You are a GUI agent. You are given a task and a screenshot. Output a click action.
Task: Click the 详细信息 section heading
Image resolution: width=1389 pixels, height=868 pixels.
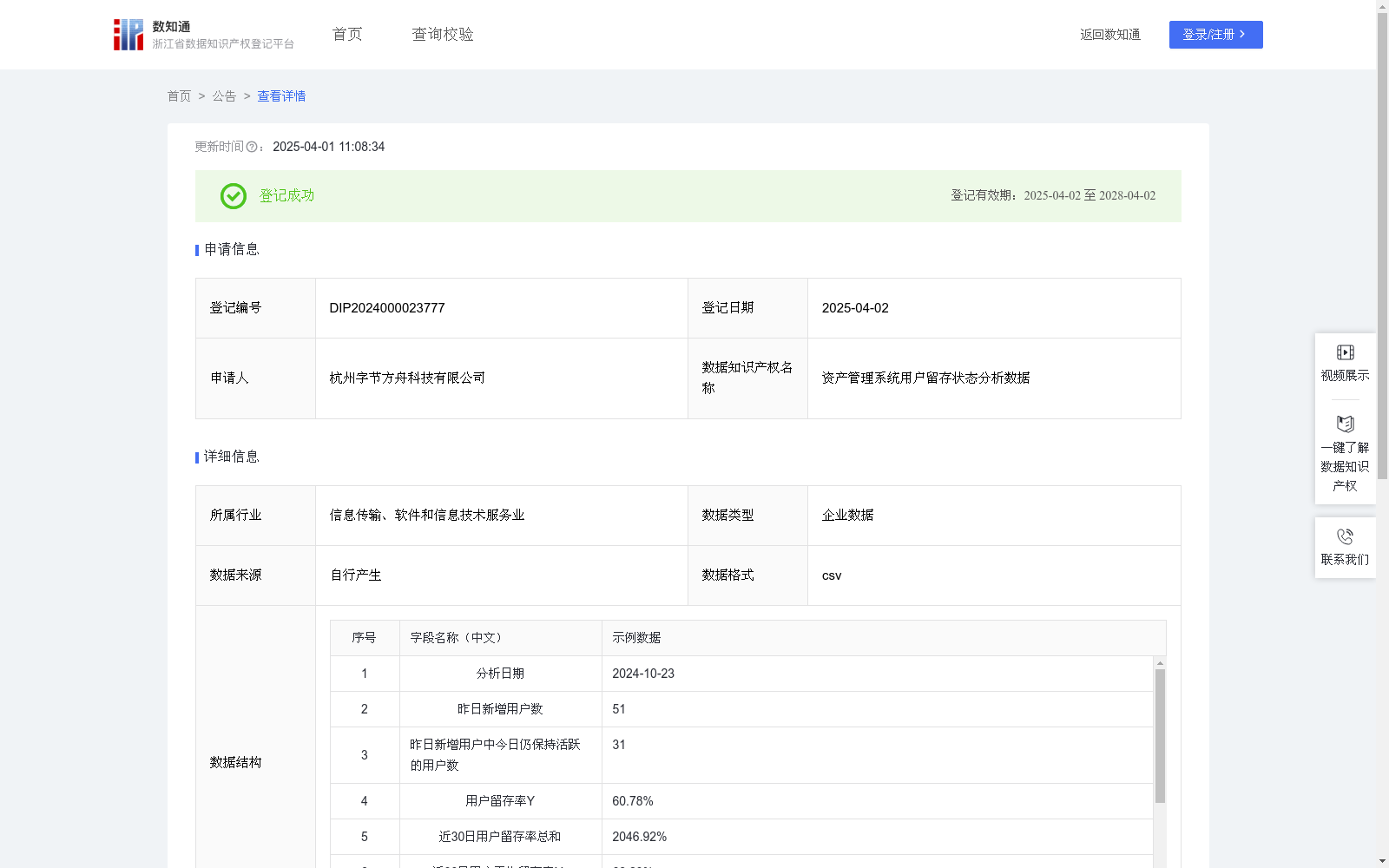[232, 457]
